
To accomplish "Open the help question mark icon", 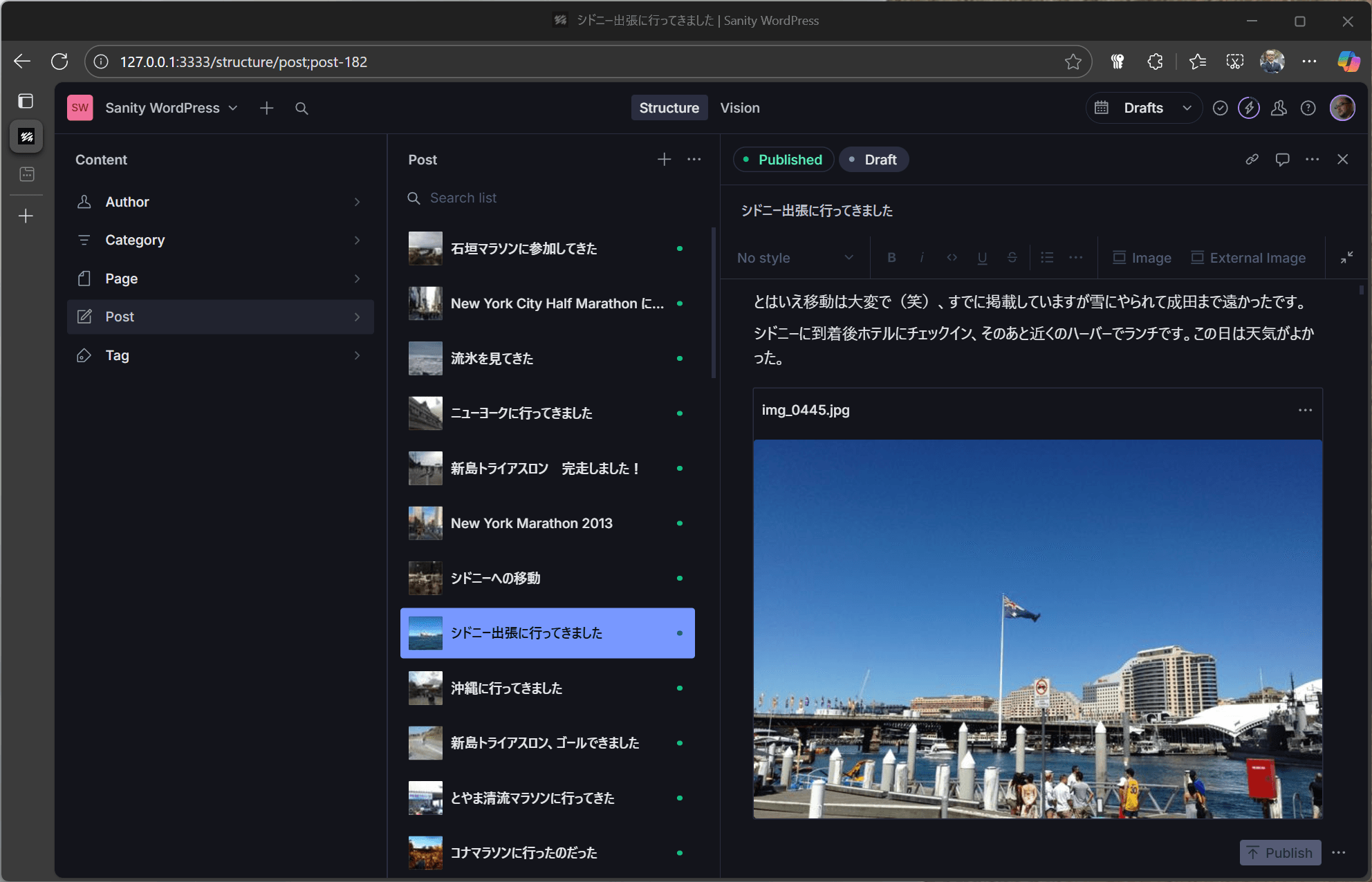I will point(1308,108).
